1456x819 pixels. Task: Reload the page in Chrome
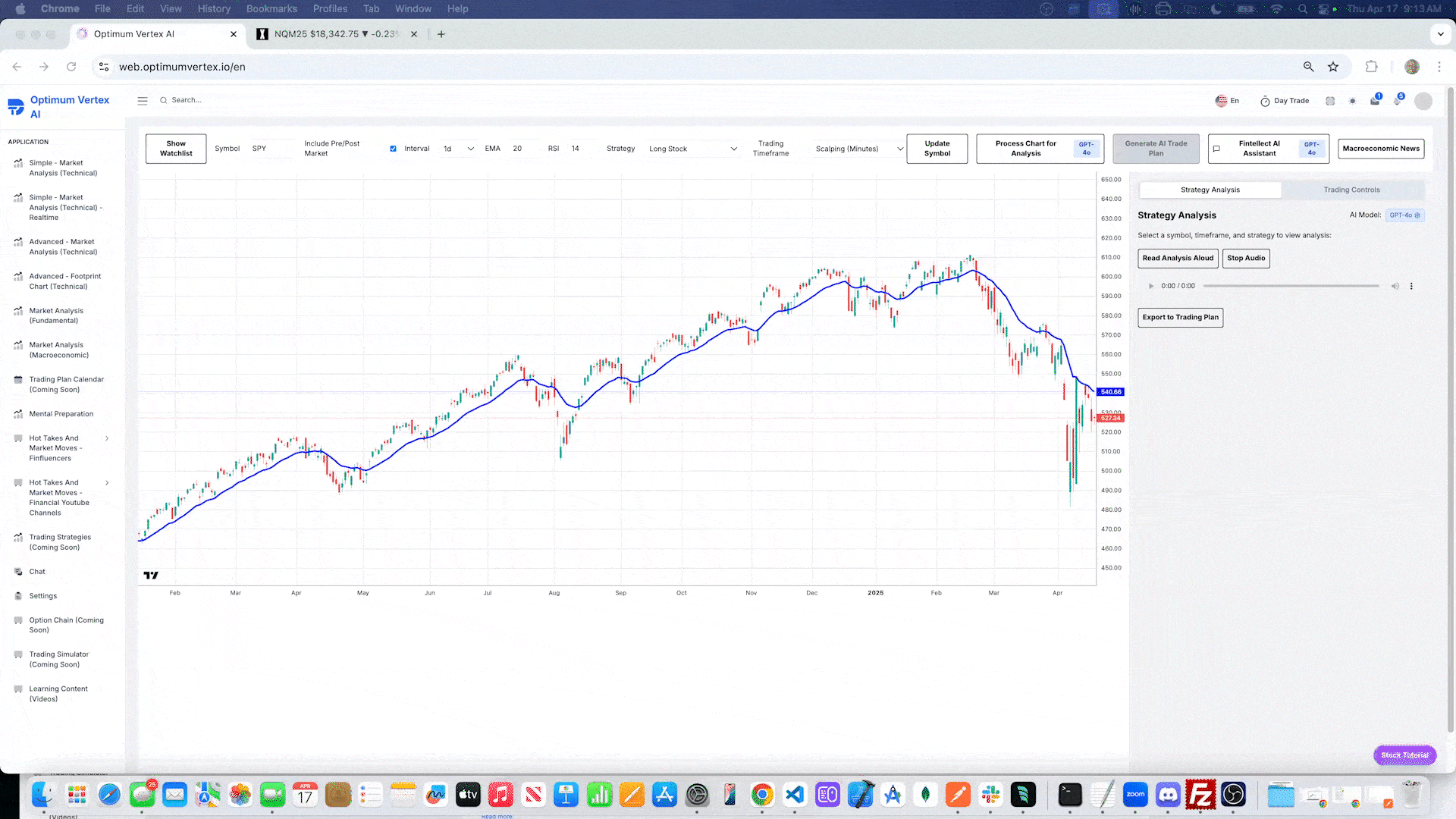[x=71, y=67]
